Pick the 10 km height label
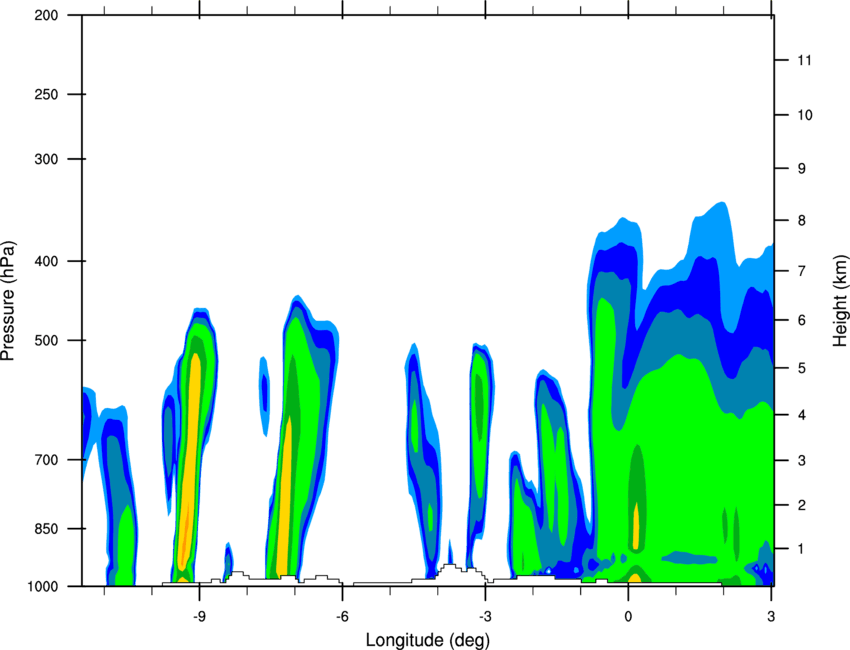The width and height of the screenshot is (850, 650). coord(804,115)
